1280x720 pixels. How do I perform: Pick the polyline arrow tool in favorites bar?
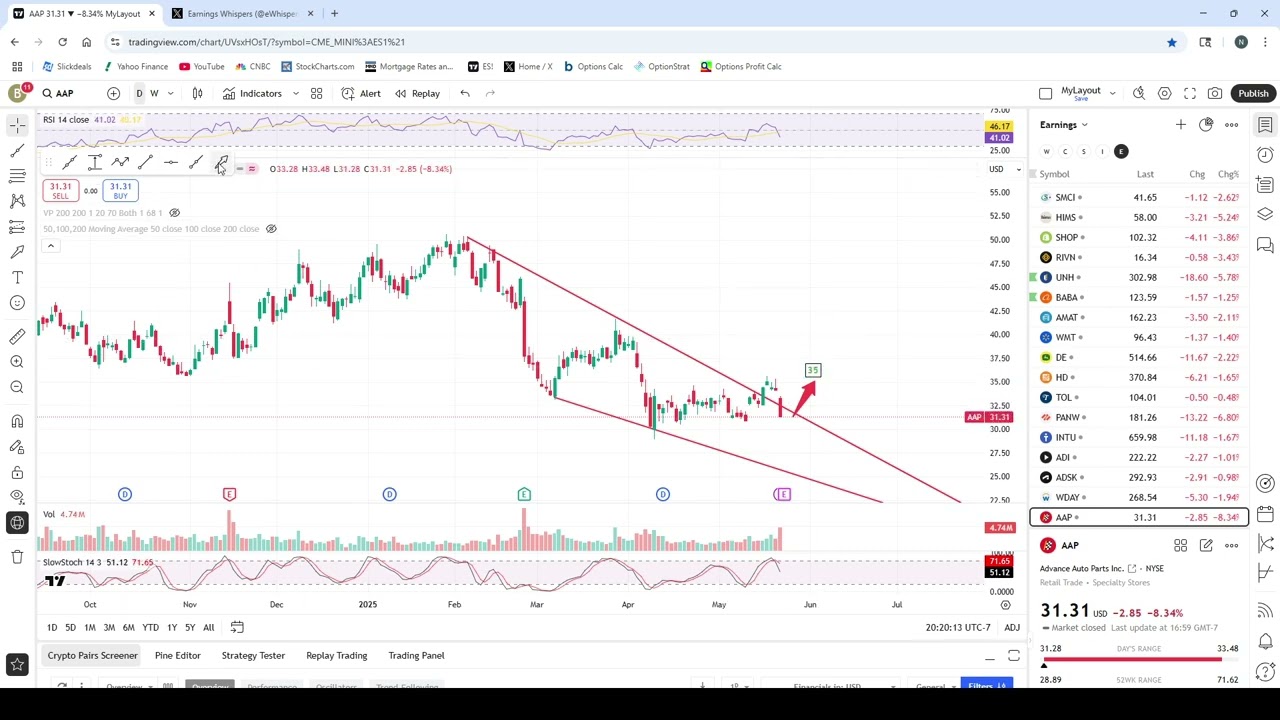[x=120, y=163]
